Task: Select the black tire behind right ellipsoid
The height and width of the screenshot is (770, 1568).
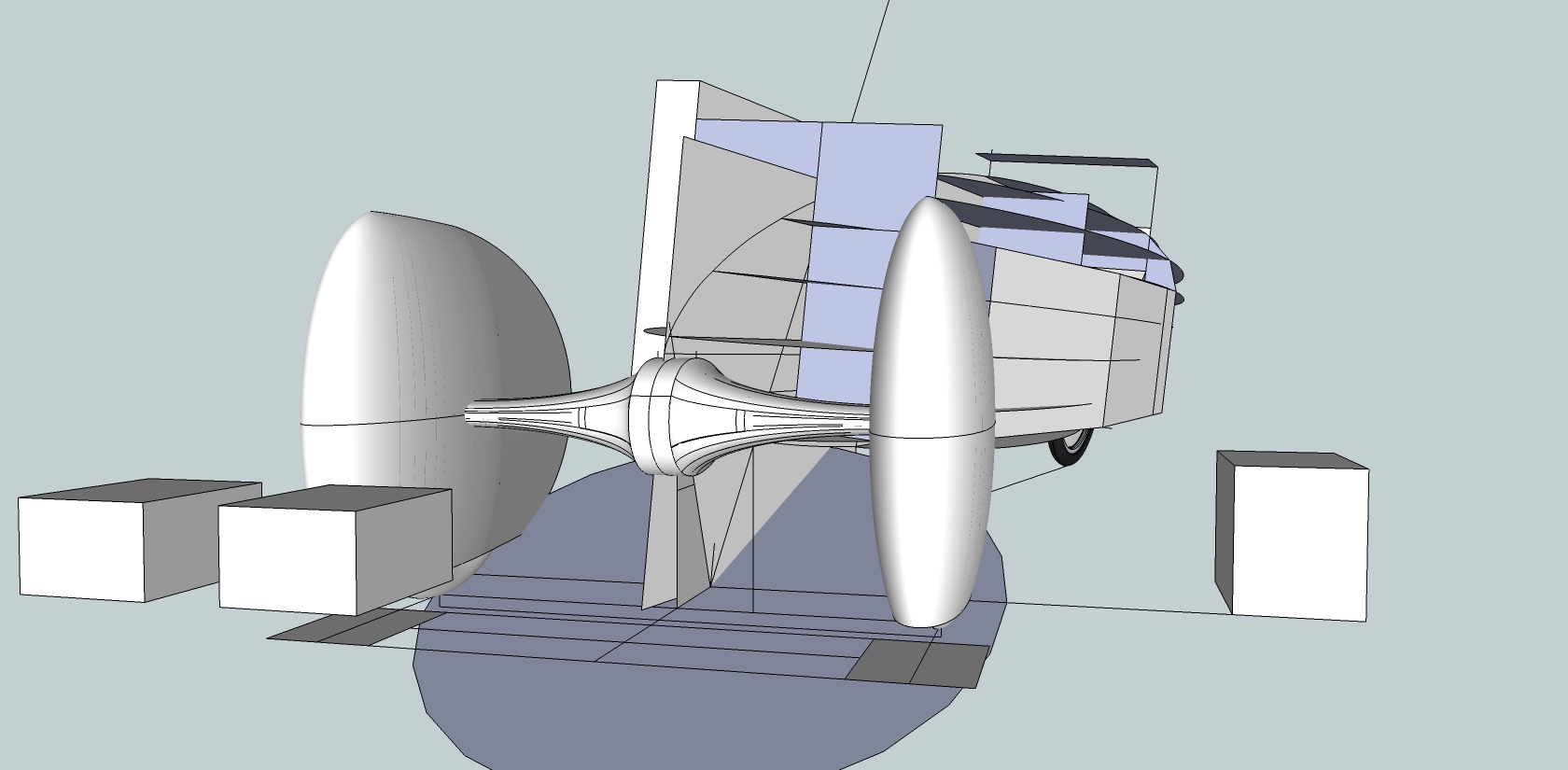Action: tap(1069, 448)
